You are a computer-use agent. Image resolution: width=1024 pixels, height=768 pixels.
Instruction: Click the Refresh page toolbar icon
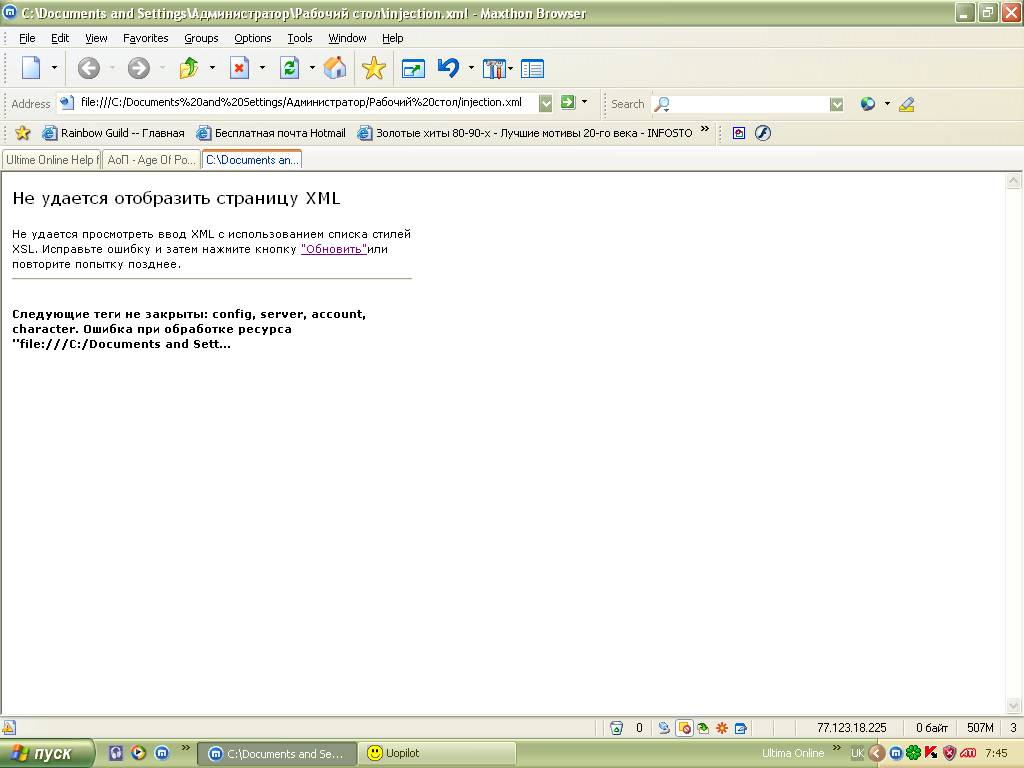pos(289,68)
